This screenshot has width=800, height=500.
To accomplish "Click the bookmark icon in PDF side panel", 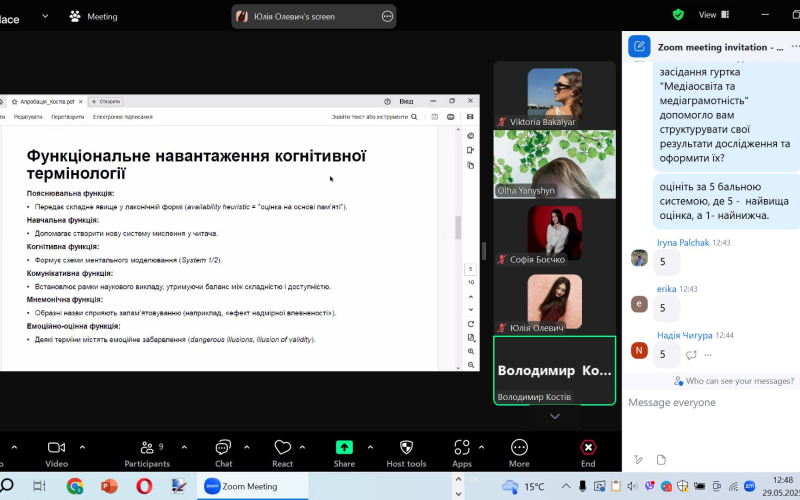I will (x=470, y=151).
